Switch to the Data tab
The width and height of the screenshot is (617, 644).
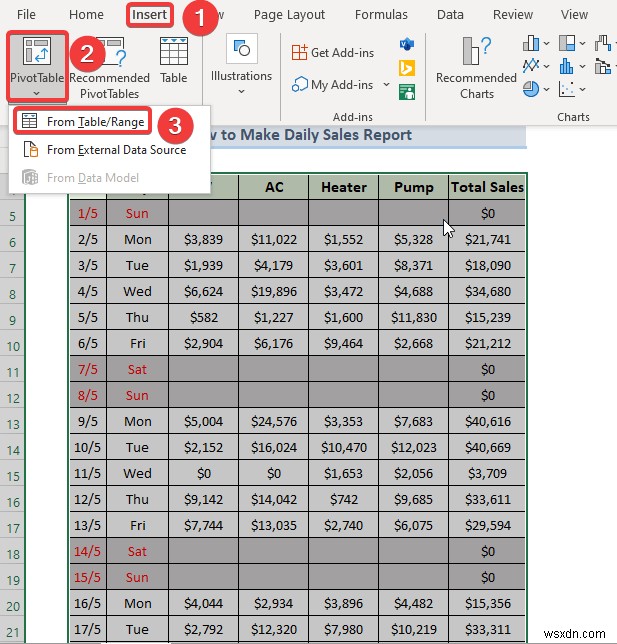tap(450, 15)
